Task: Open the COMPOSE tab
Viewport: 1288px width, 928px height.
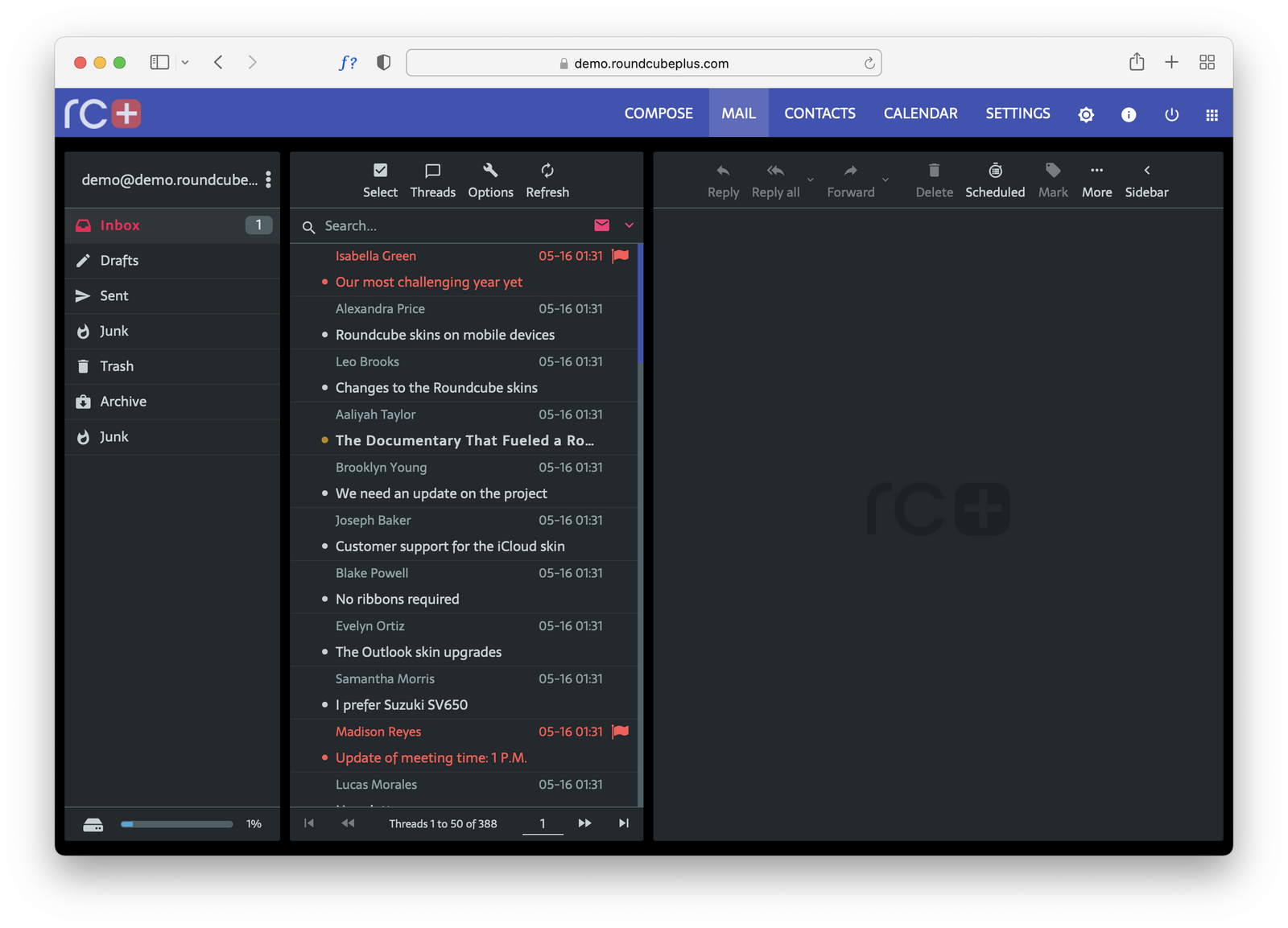Action: (x=658, y=113)
